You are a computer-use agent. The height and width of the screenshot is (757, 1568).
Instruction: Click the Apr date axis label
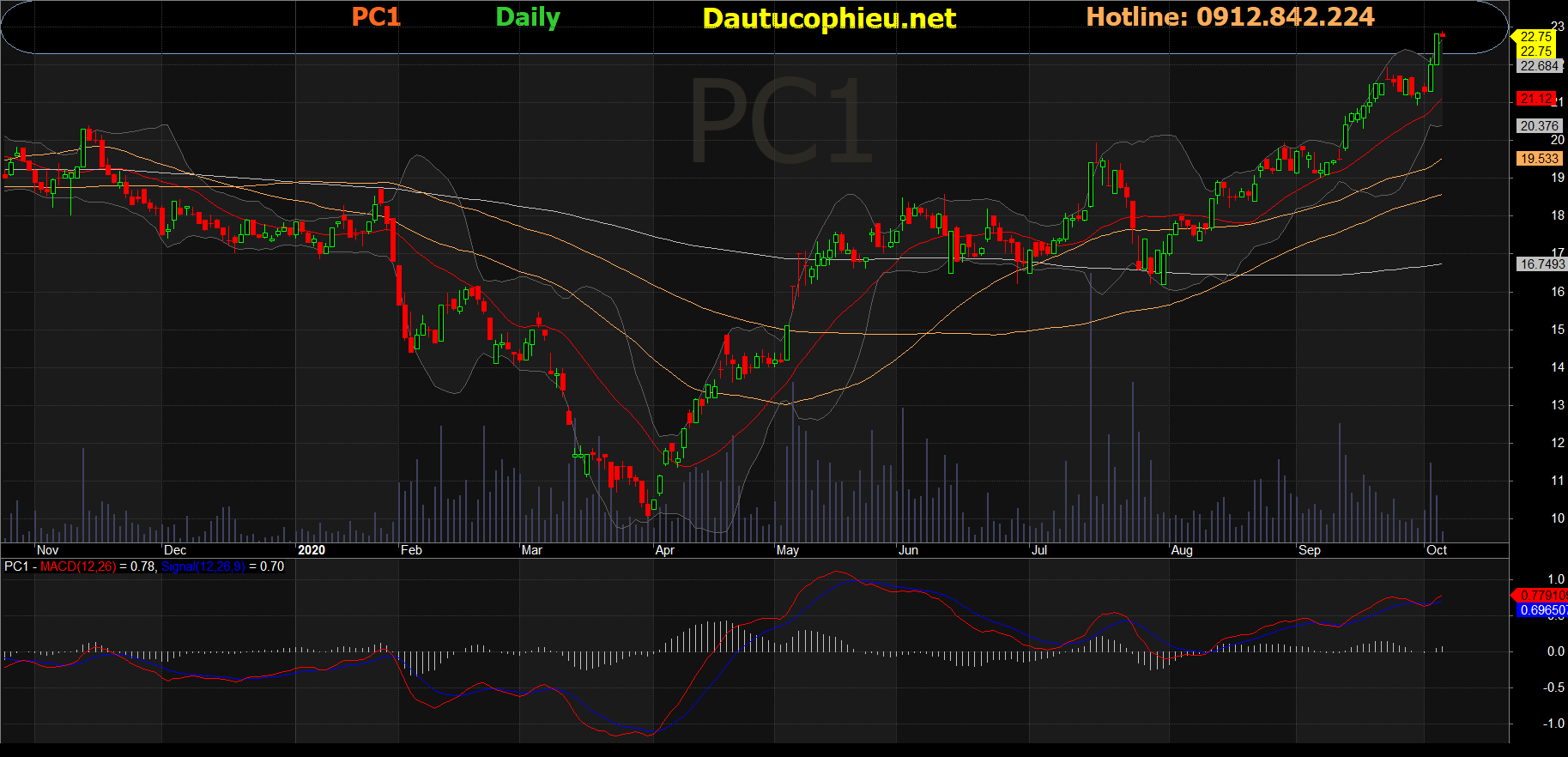coord(664,550)
